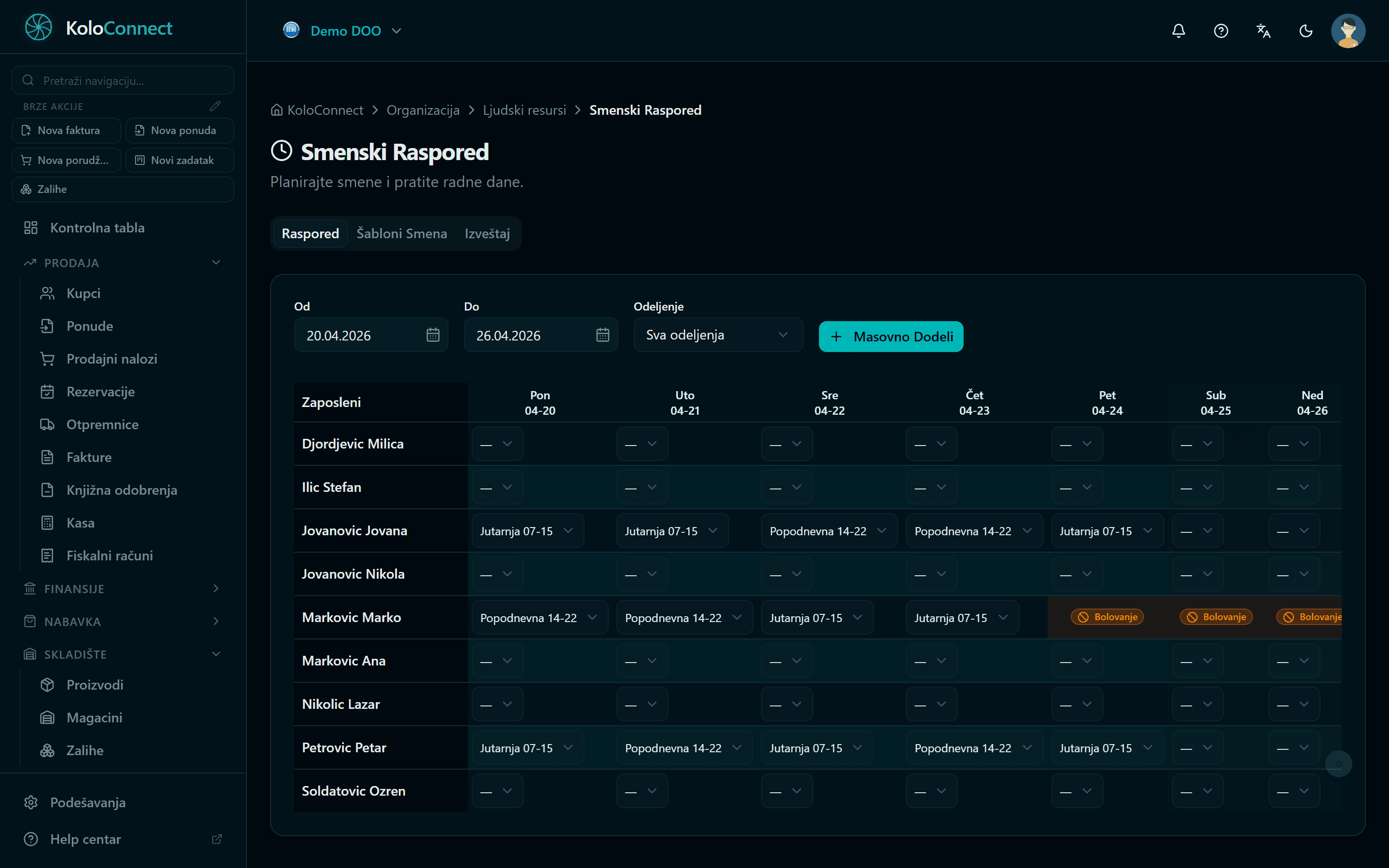Click KoloConnect breadcrumb link

326,110
